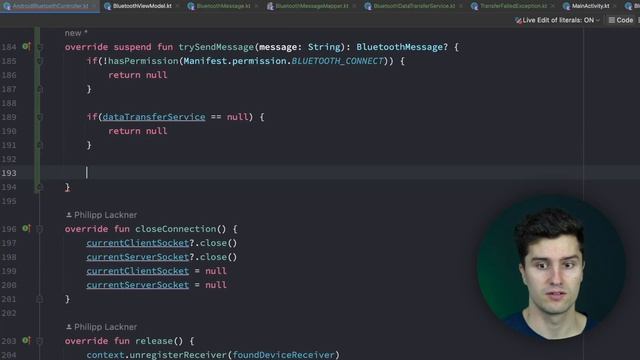Click the Philipp Lackner author hint above release
This screenshot has width=640, height=360.
click(101, 327)
